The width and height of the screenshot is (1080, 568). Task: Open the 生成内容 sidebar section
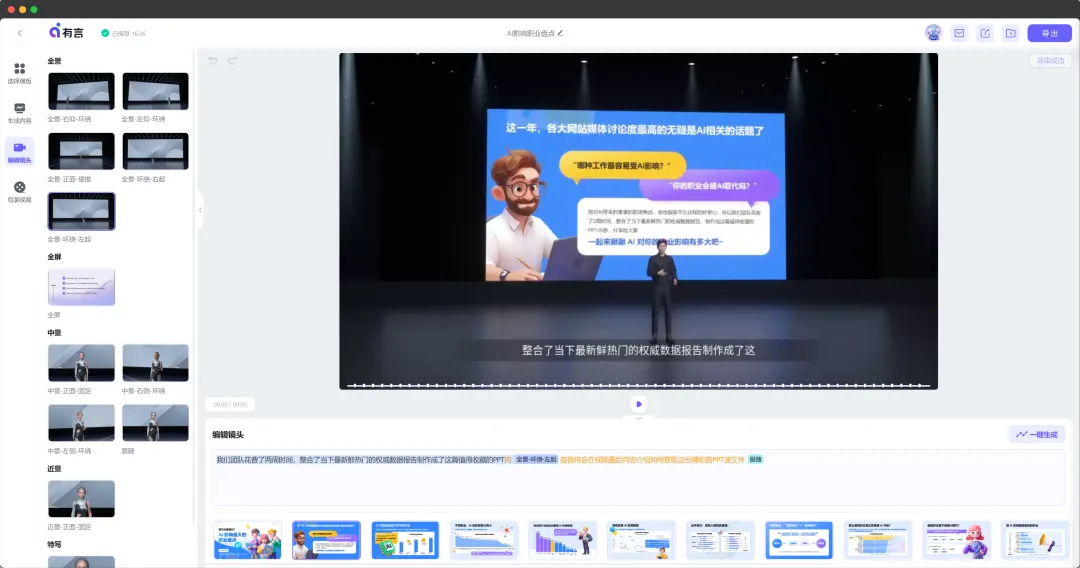click(19, 113)
